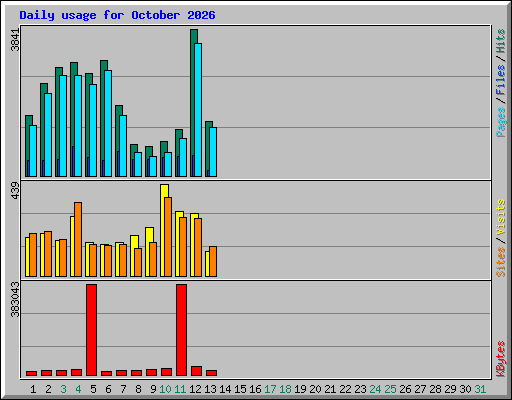Click the 'Daily usage for October 2026' title
This screenshot has width=512, height=400.
click(117, 15)
